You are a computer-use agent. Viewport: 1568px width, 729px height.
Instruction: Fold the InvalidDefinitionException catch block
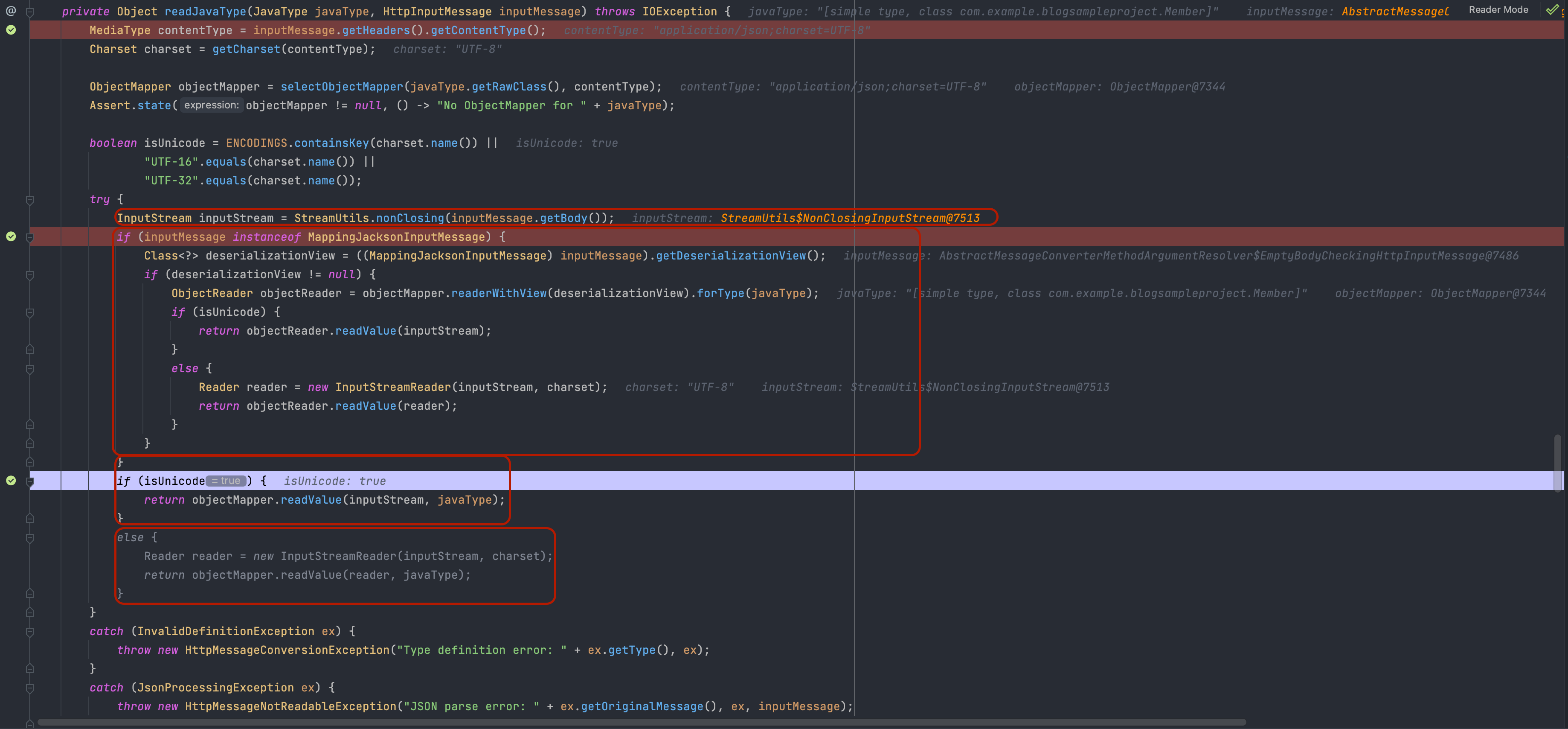[30, 632]
